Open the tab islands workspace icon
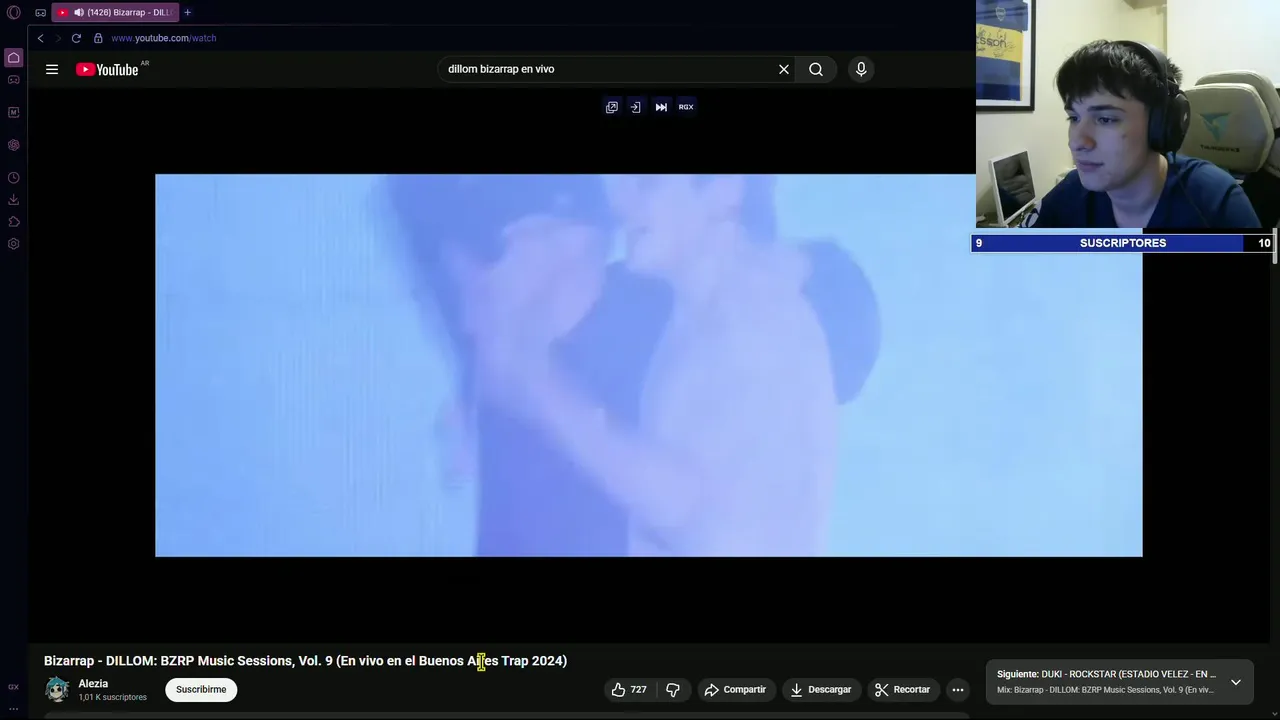This screenshot has width=1280, height=720. pyautogui.click(x=40, y=13)
